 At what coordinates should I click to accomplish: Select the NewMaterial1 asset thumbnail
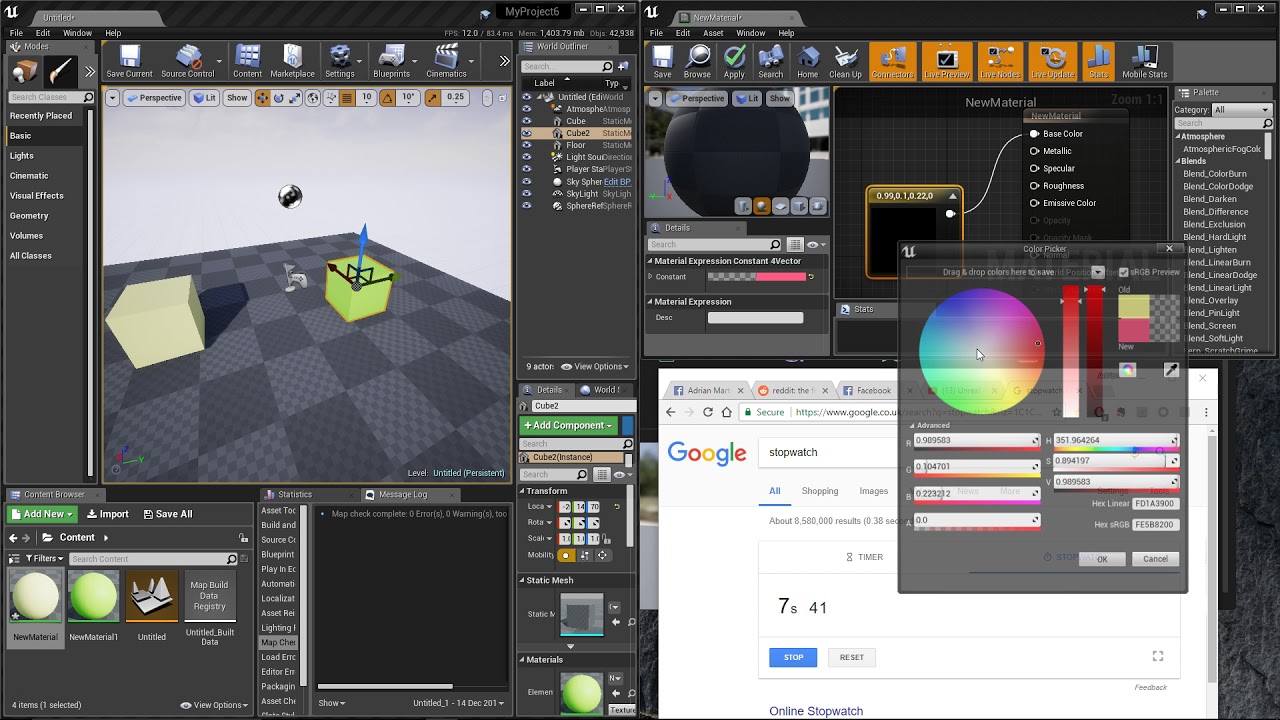[93, 597]
